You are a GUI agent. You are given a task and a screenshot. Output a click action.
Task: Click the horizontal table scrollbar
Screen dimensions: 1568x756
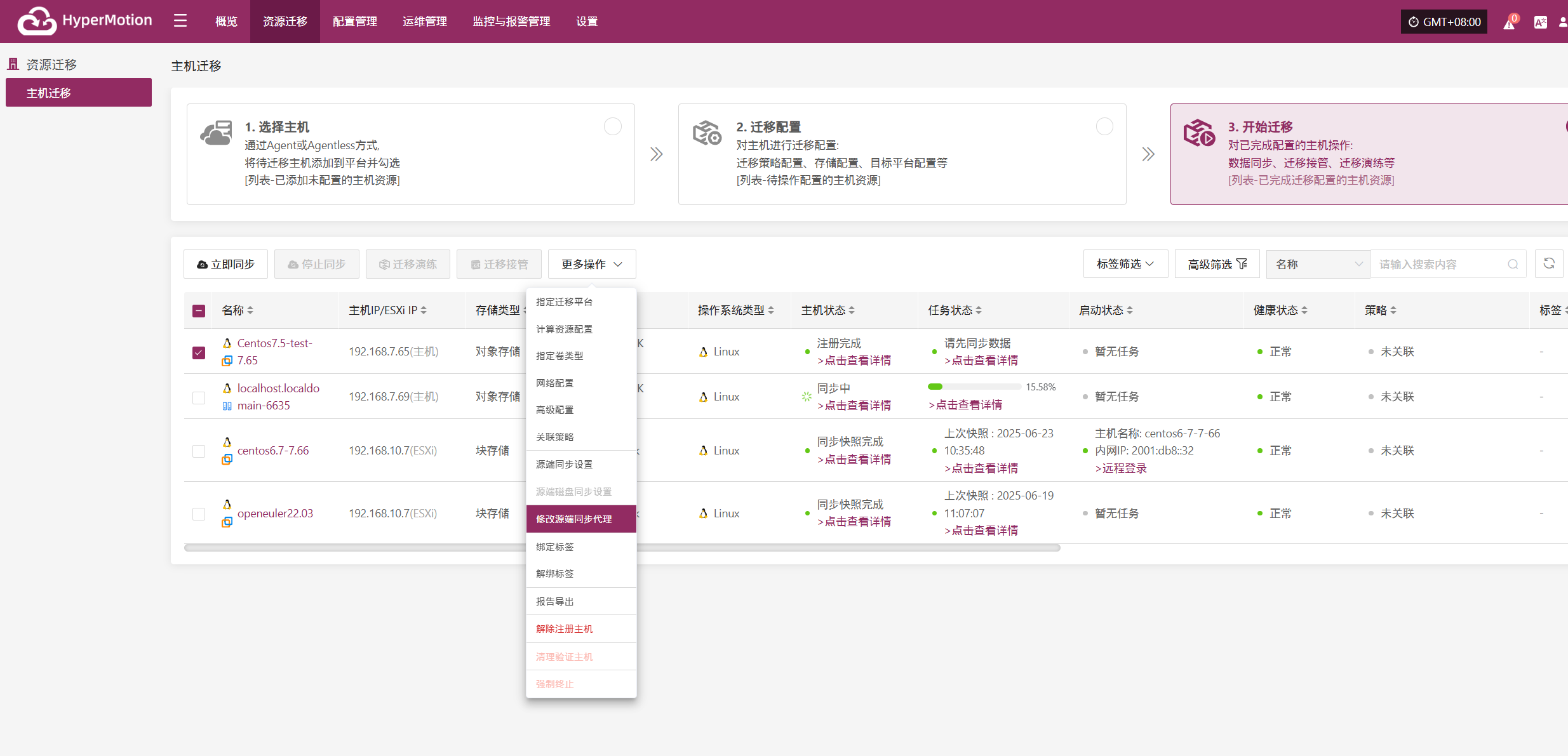tap(622, 548)
